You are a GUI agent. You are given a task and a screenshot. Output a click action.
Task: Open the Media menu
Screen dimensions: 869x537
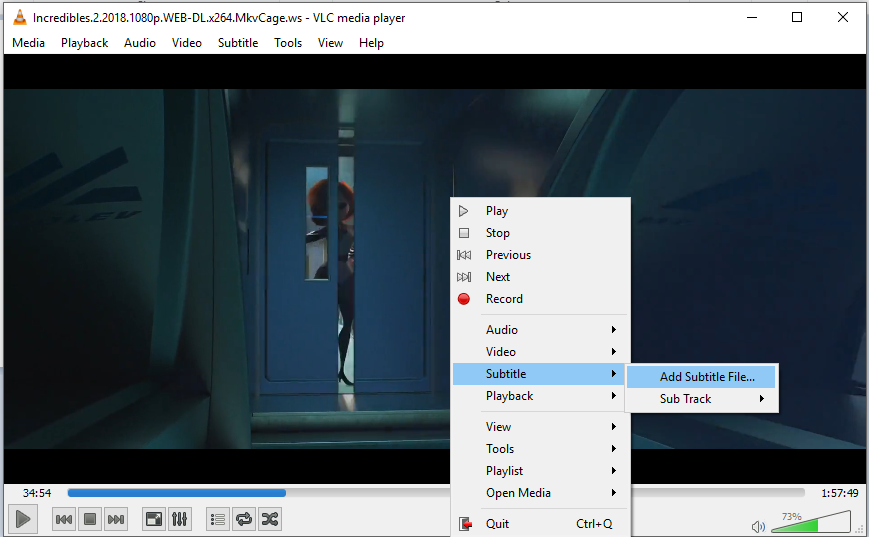(28, 43)
